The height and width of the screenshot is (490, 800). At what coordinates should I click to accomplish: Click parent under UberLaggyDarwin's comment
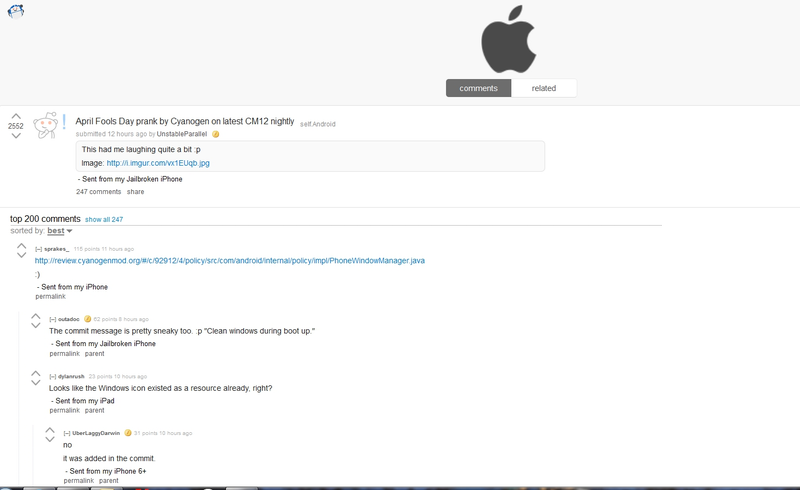coord(109,481)
